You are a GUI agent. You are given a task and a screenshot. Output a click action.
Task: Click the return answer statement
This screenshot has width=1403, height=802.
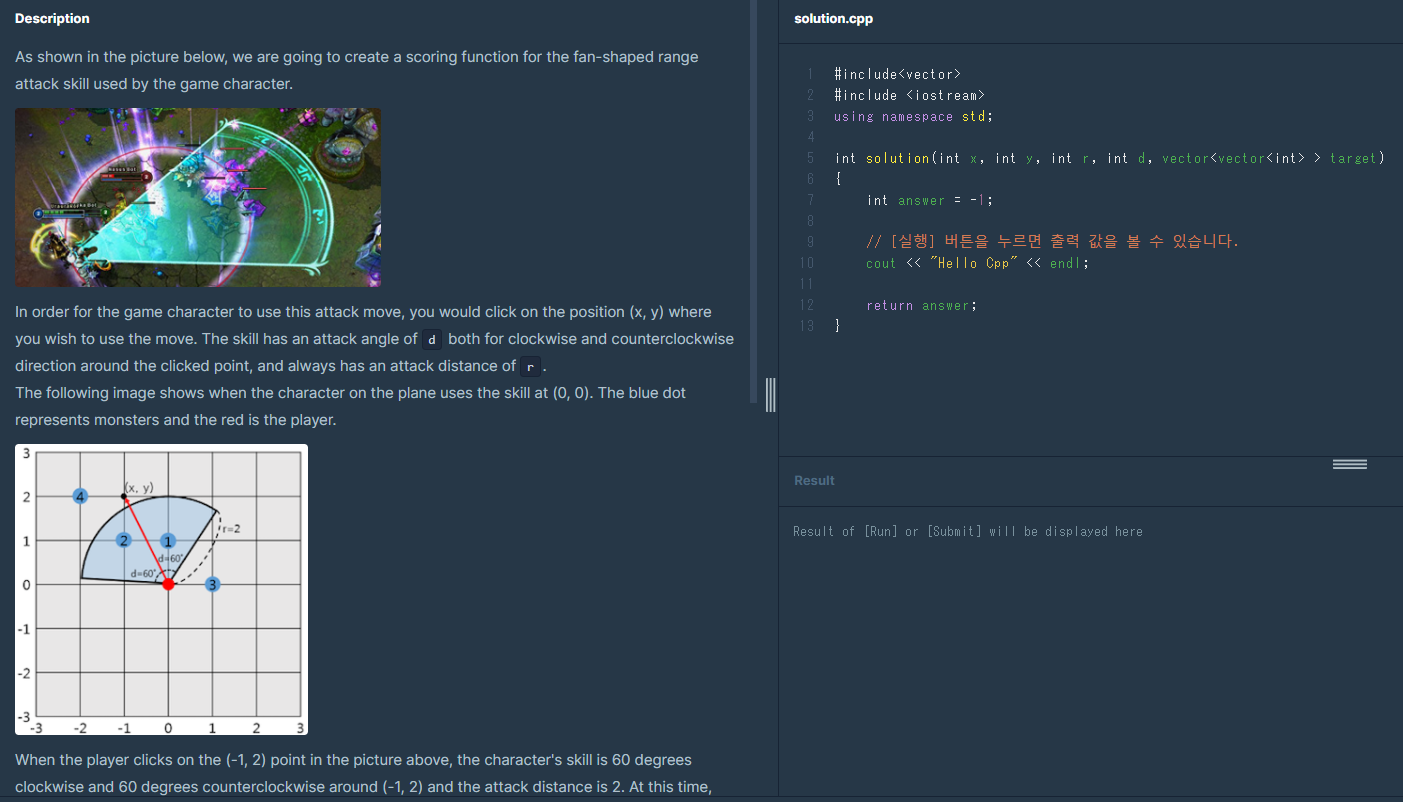[918, 305]
